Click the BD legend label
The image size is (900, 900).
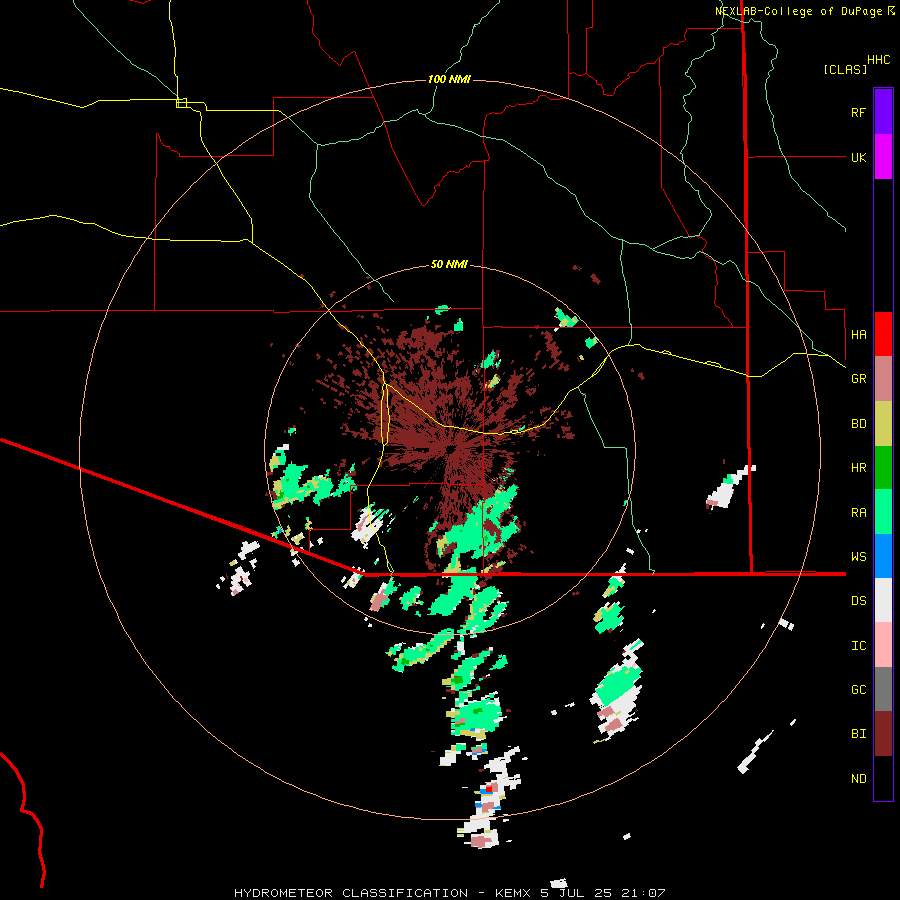[x=858, y=424]
